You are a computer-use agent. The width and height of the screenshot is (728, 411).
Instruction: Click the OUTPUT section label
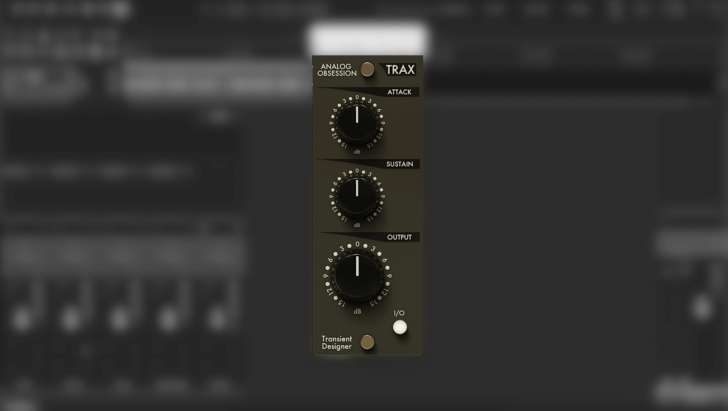[x=399, y=237]
